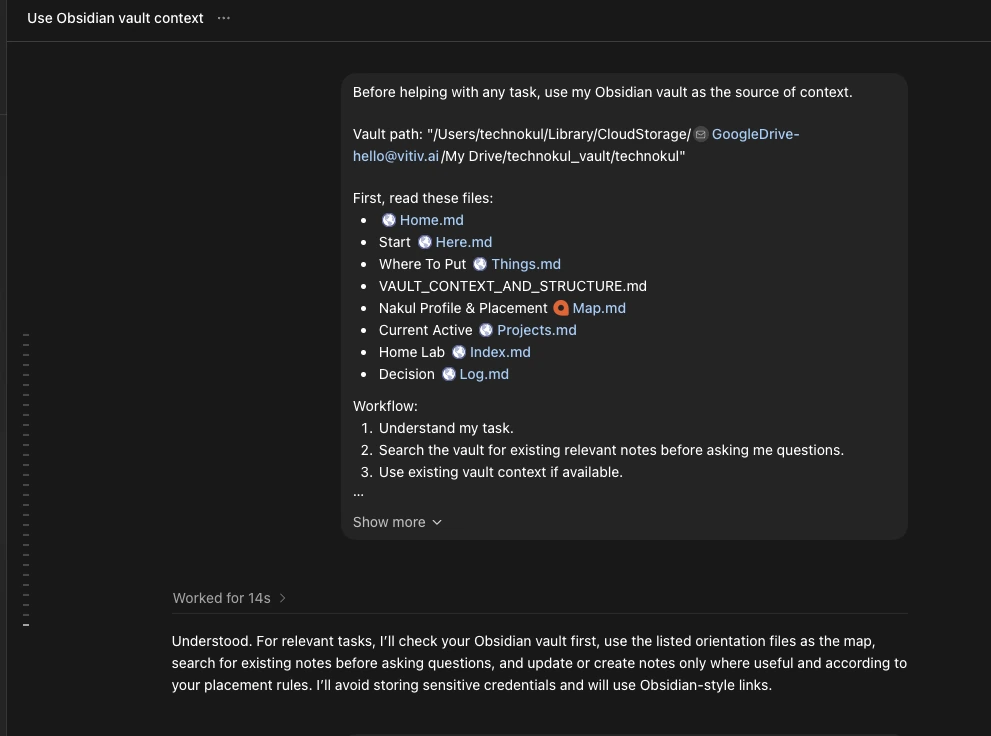Viewport: 991px width, 736px height.
Task: Open the Index.md link
Action: coord(500,353)
